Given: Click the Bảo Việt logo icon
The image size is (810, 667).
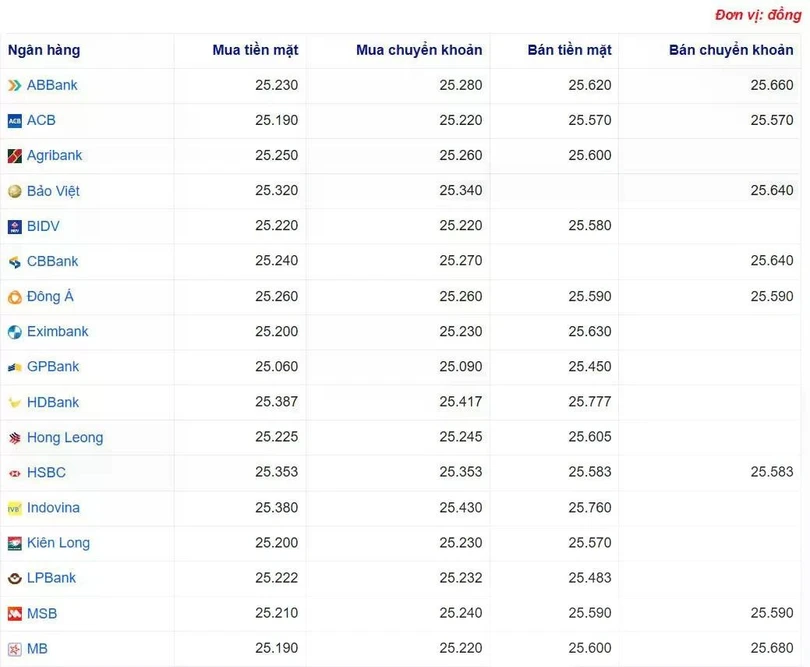Looking at the screenshot, I should click(x=14, y=191).
